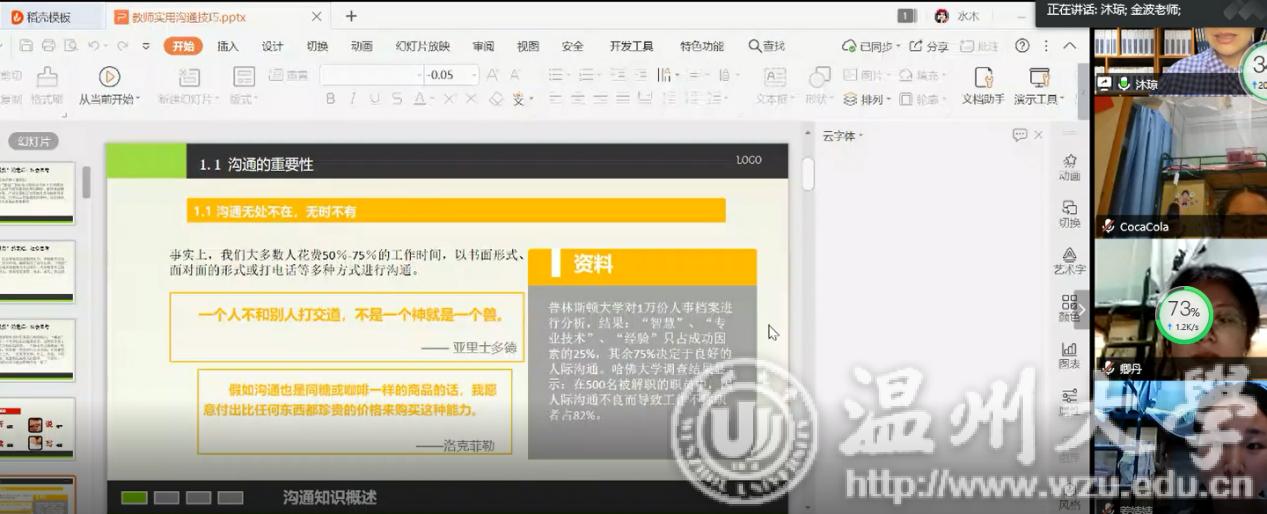Add a new tab with plus button
The height and width of the screenshot is (514, 1267).
click(351, 16)
